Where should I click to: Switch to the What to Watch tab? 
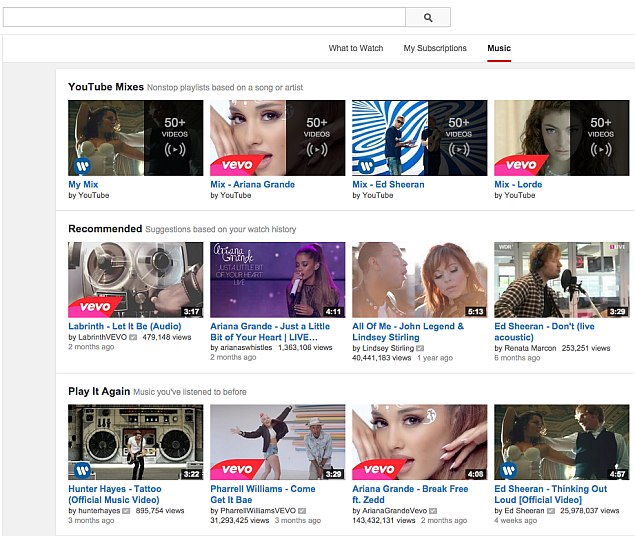(355, 48)
